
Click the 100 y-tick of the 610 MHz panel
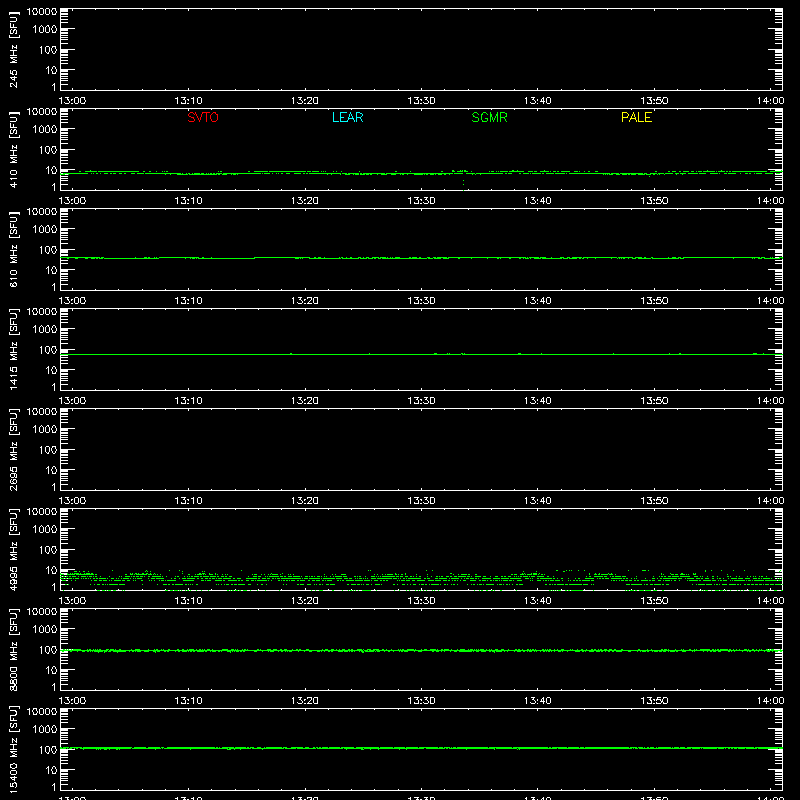(48, 250)
